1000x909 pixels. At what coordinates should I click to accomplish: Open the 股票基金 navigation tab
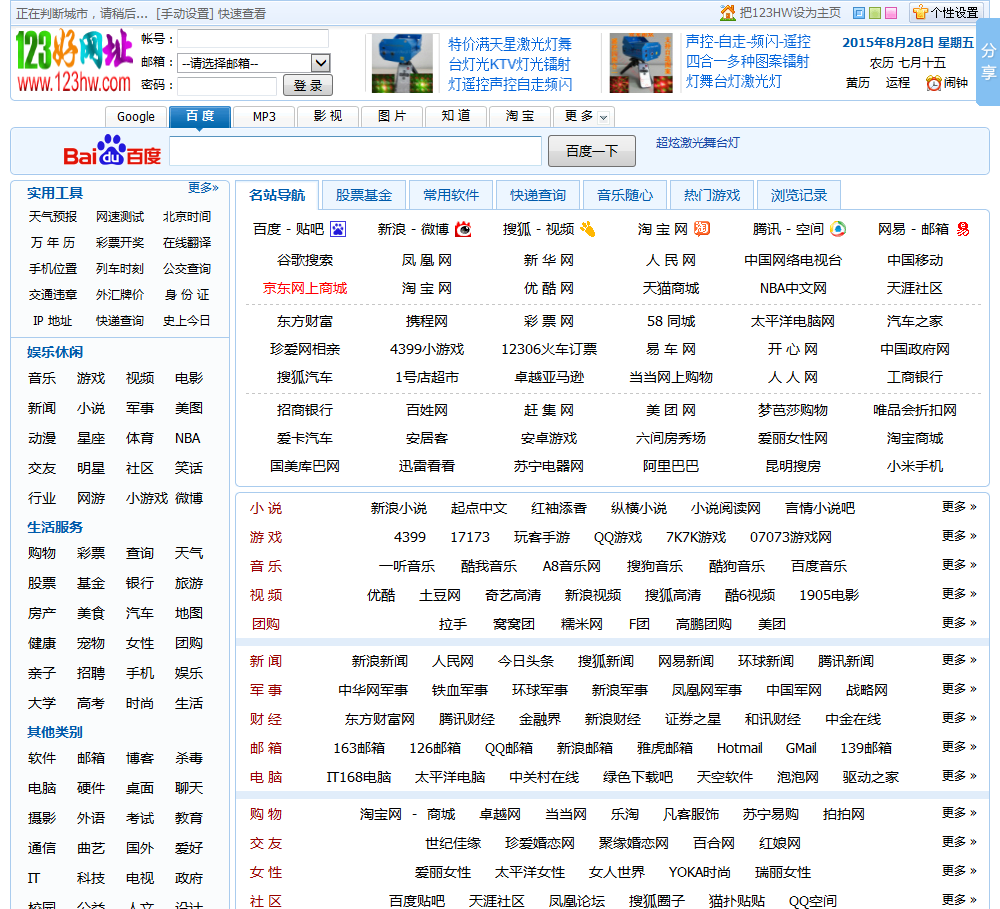coord(364,195)
